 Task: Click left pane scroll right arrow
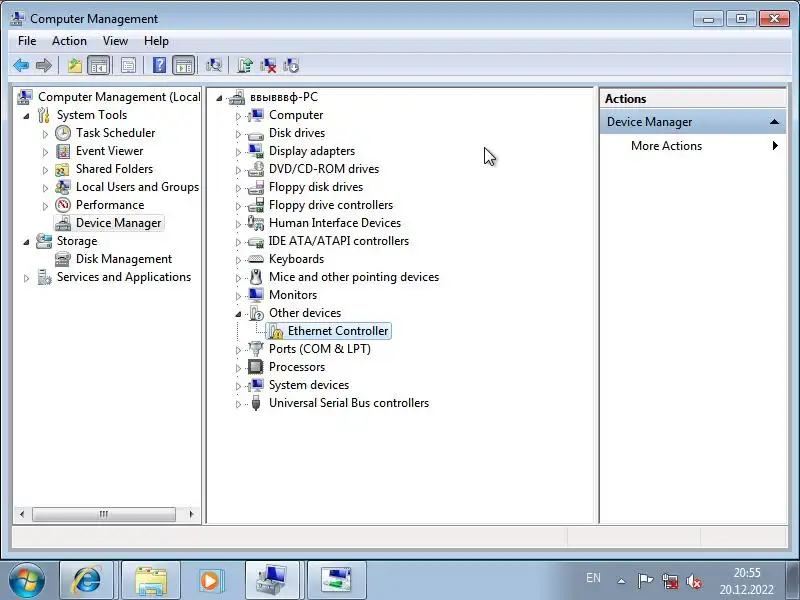point(192,514)
